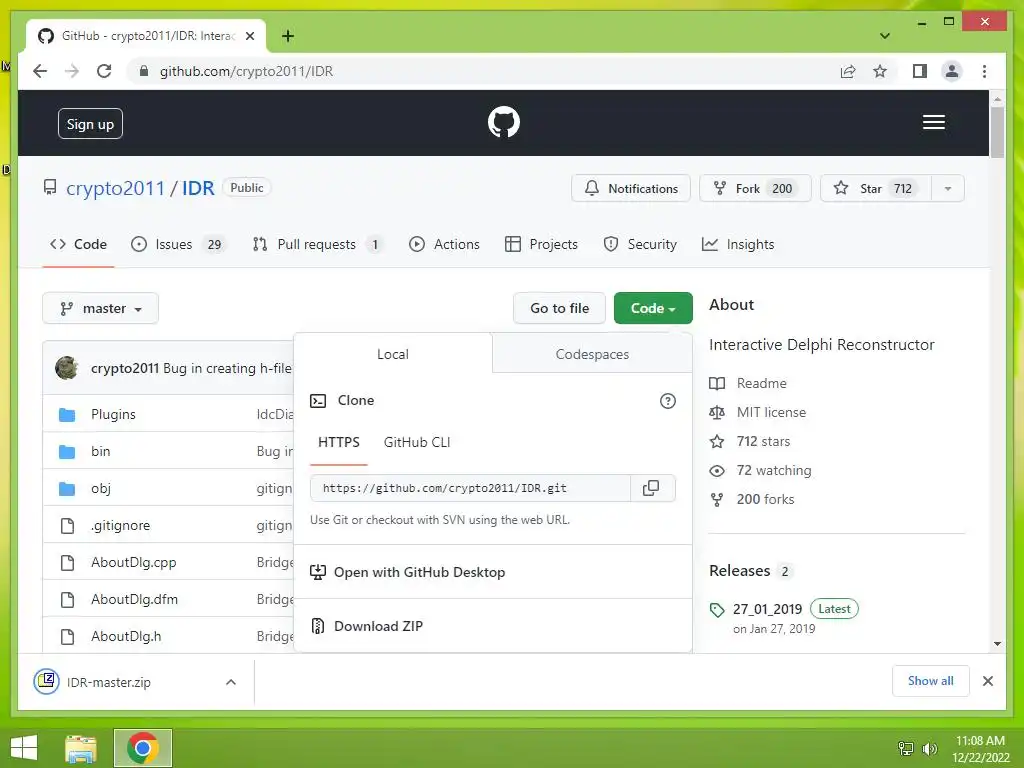Expand the master branch dropdown
1024x768 pixels.
tap(101, 308)
